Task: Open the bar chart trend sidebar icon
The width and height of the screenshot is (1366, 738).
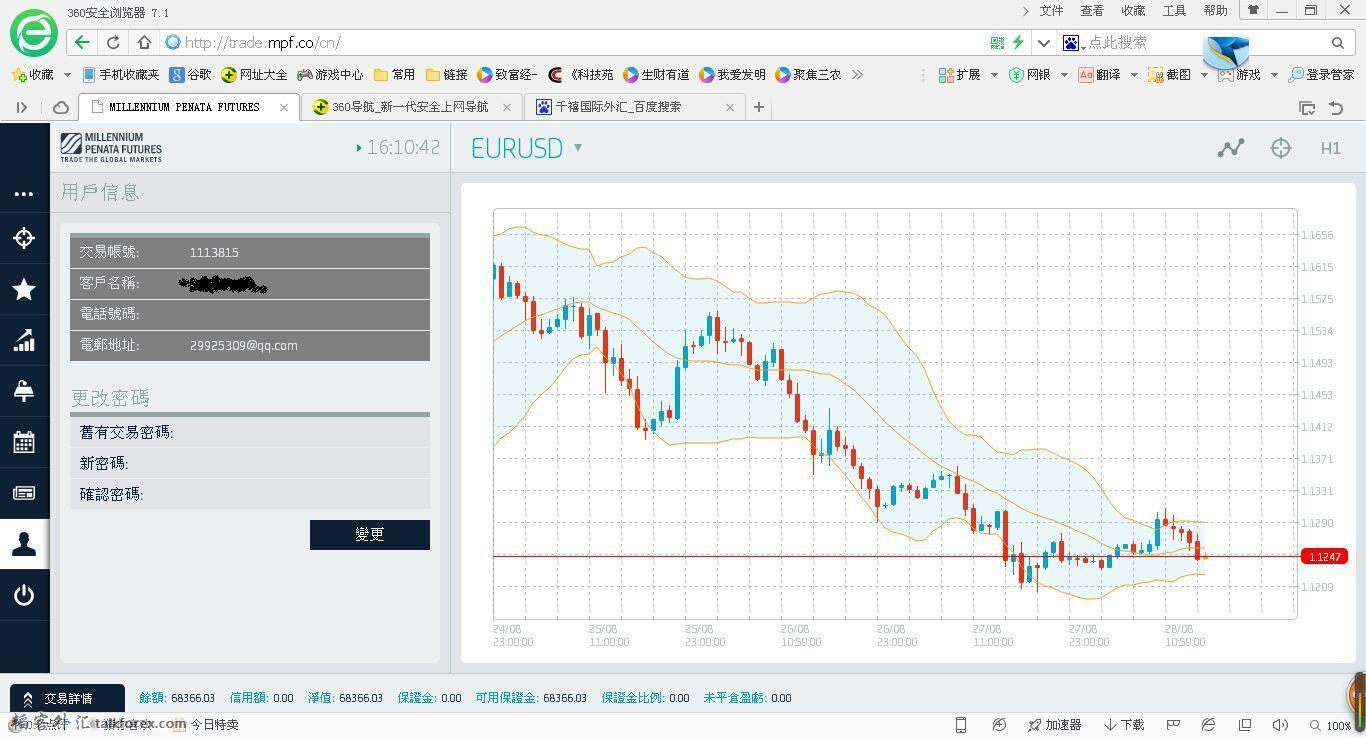Action: [x=24, y=340]
